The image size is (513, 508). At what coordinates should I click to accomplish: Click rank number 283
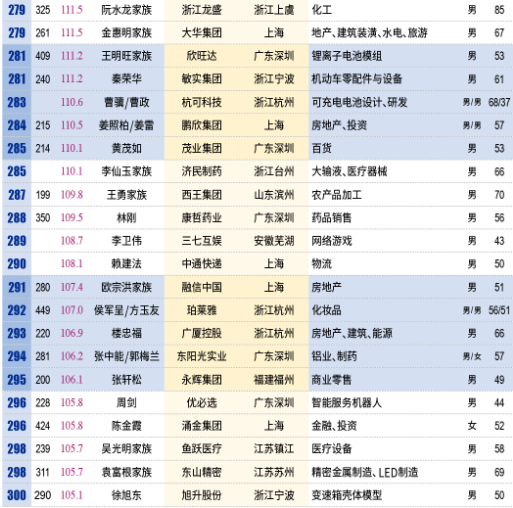coord(17,102)
